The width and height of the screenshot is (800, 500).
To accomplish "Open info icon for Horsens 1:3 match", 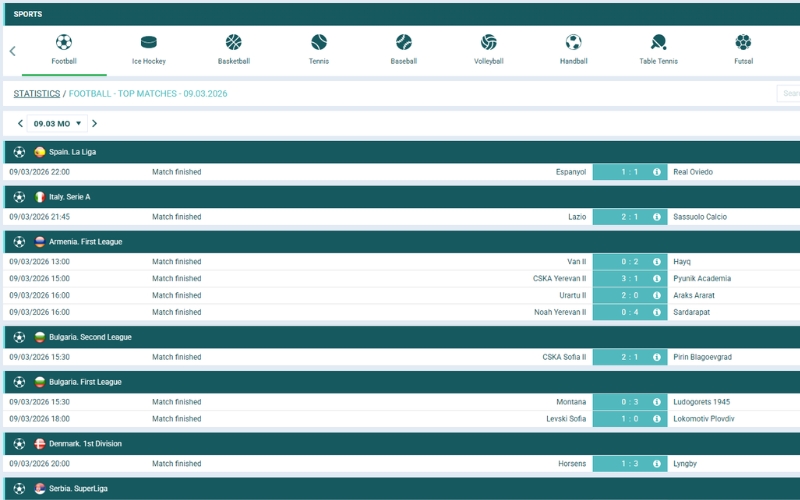I will point(657,464).
